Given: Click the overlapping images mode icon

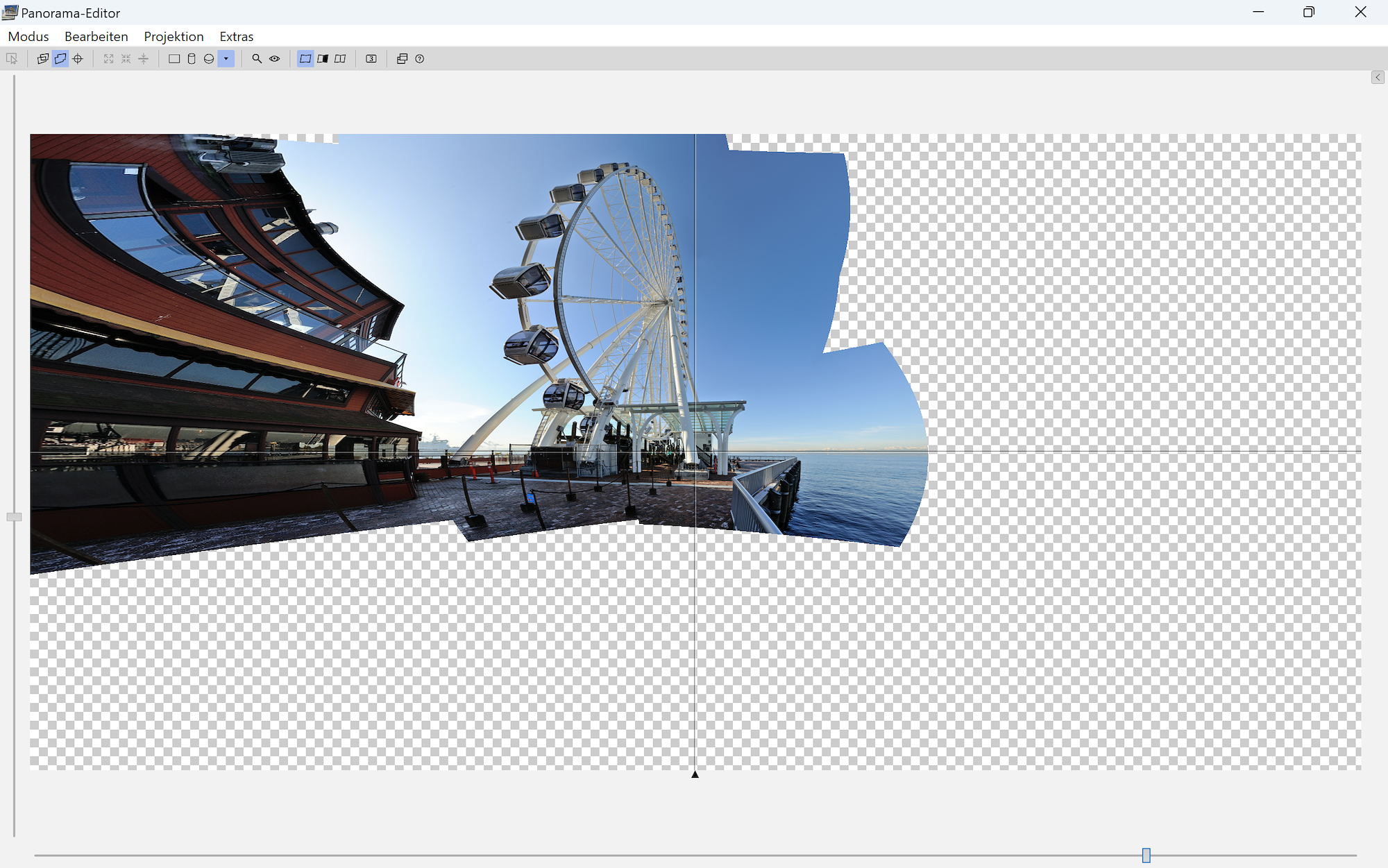Looking at the screenshot, I should (x=42, y=59).
